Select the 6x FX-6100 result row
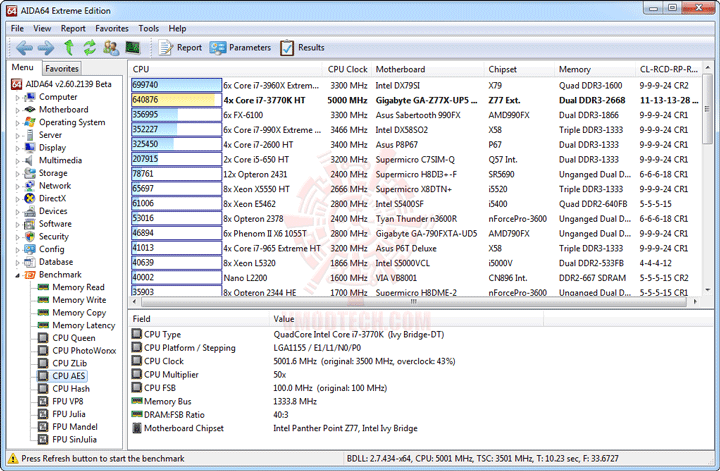The image size is (720, 471). tap(416, 115)
